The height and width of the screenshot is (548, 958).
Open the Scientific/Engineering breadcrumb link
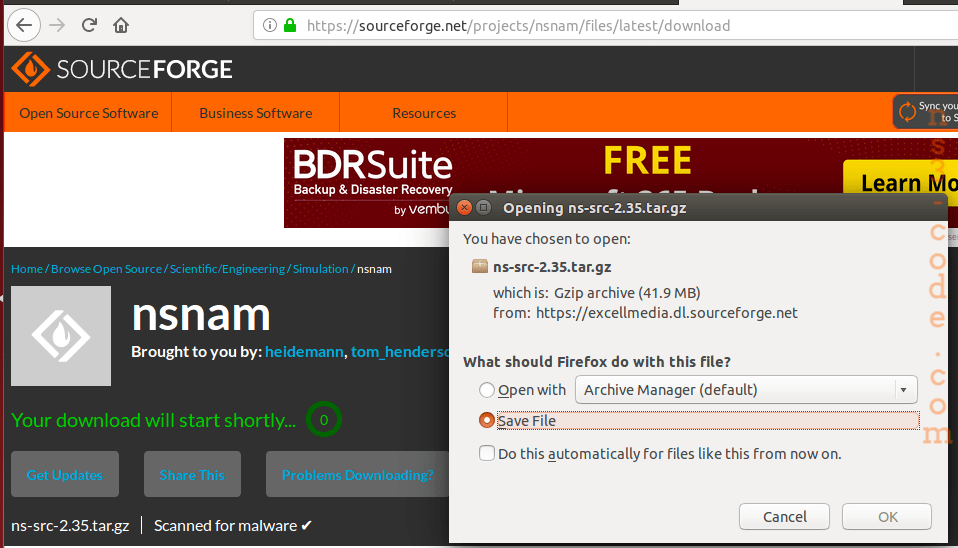click(227, 269)
